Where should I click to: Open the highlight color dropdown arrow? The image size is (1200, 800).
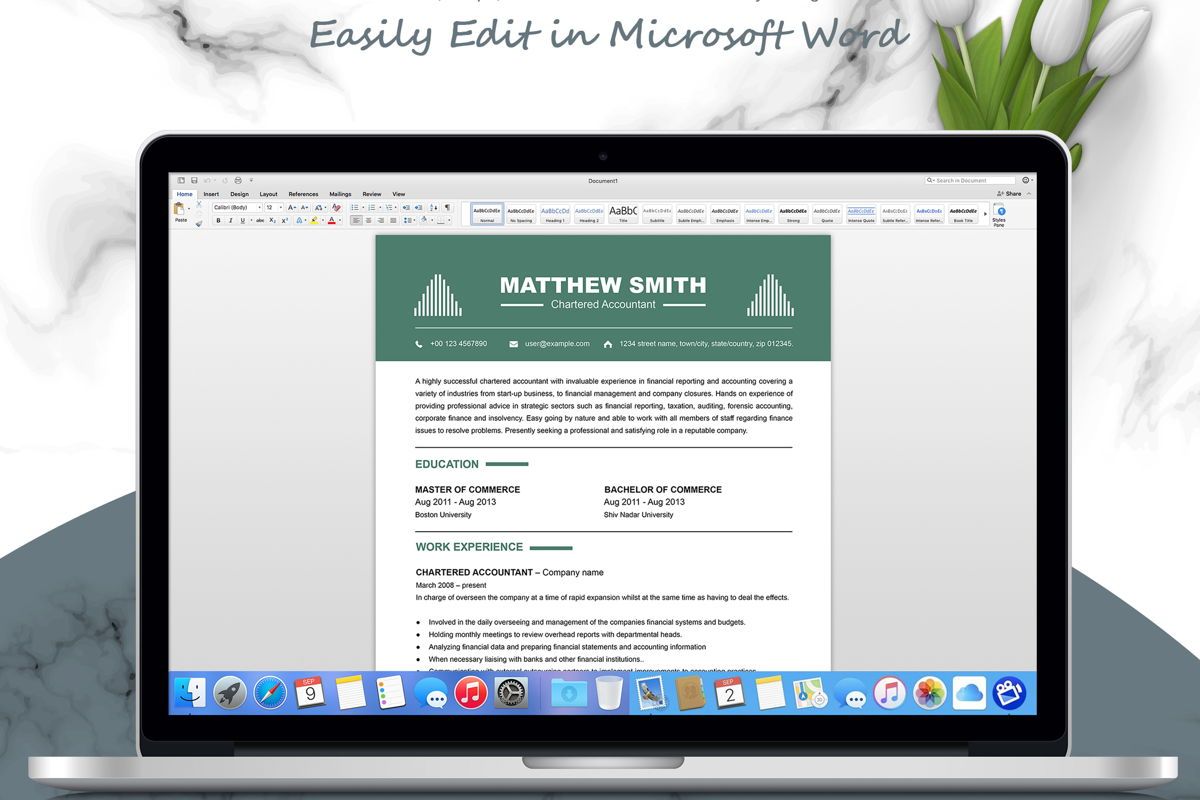(322, 220)
